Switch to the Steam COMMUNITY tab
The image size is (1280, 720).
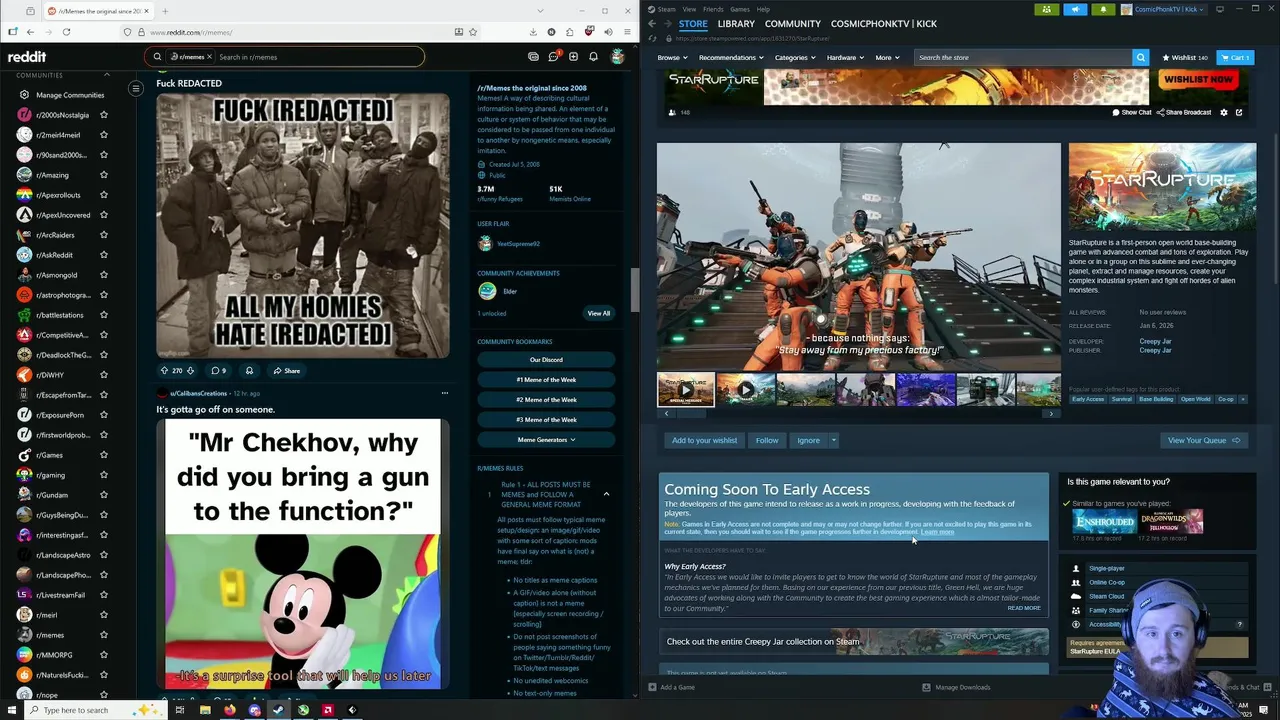tap(793, 24)
